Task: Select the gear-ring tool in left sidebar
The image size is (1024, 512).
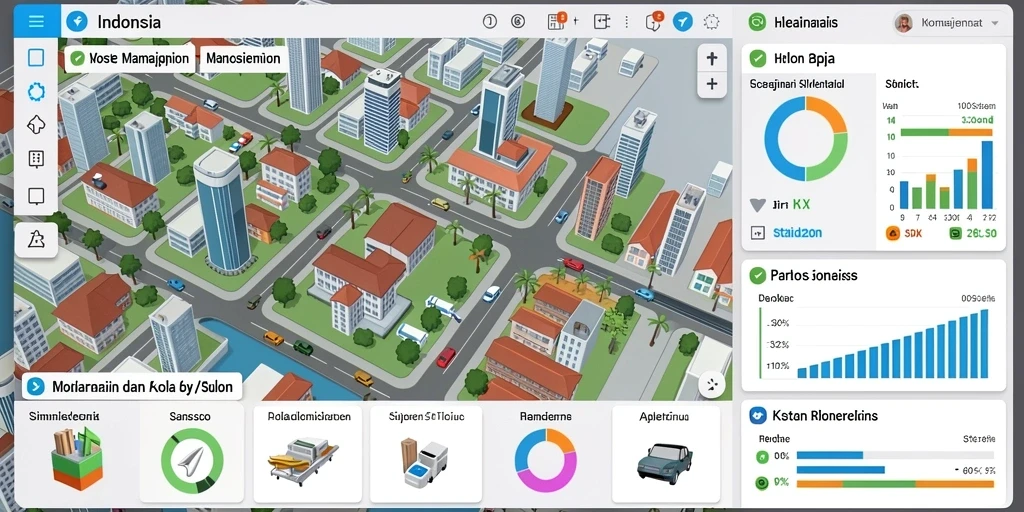Action: 36,91
